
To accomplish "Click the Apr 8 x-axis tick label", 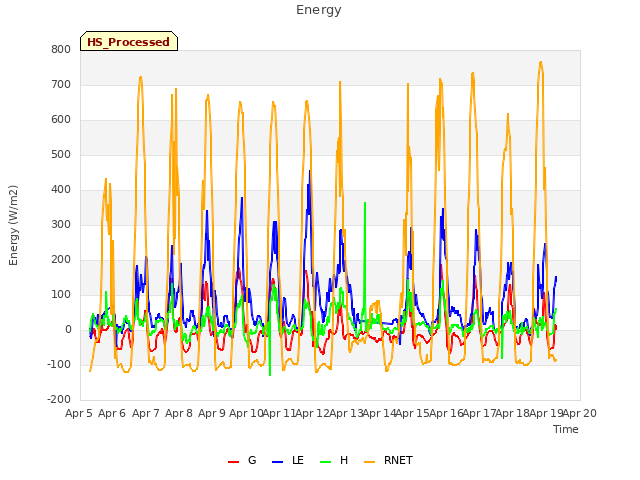I will [x=179, y=413].
